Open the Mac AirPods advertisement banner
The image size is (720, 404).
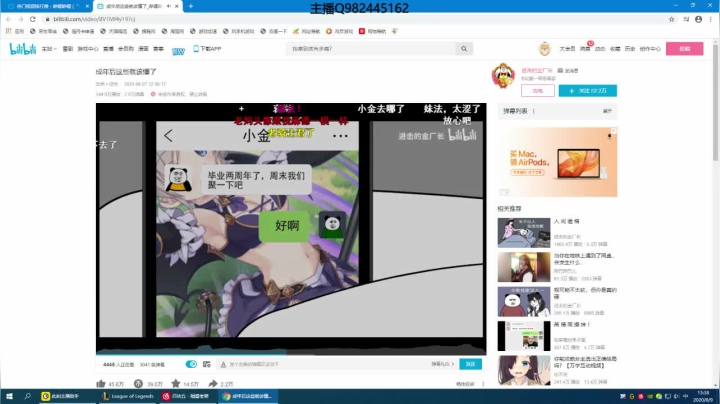point(557,162)
